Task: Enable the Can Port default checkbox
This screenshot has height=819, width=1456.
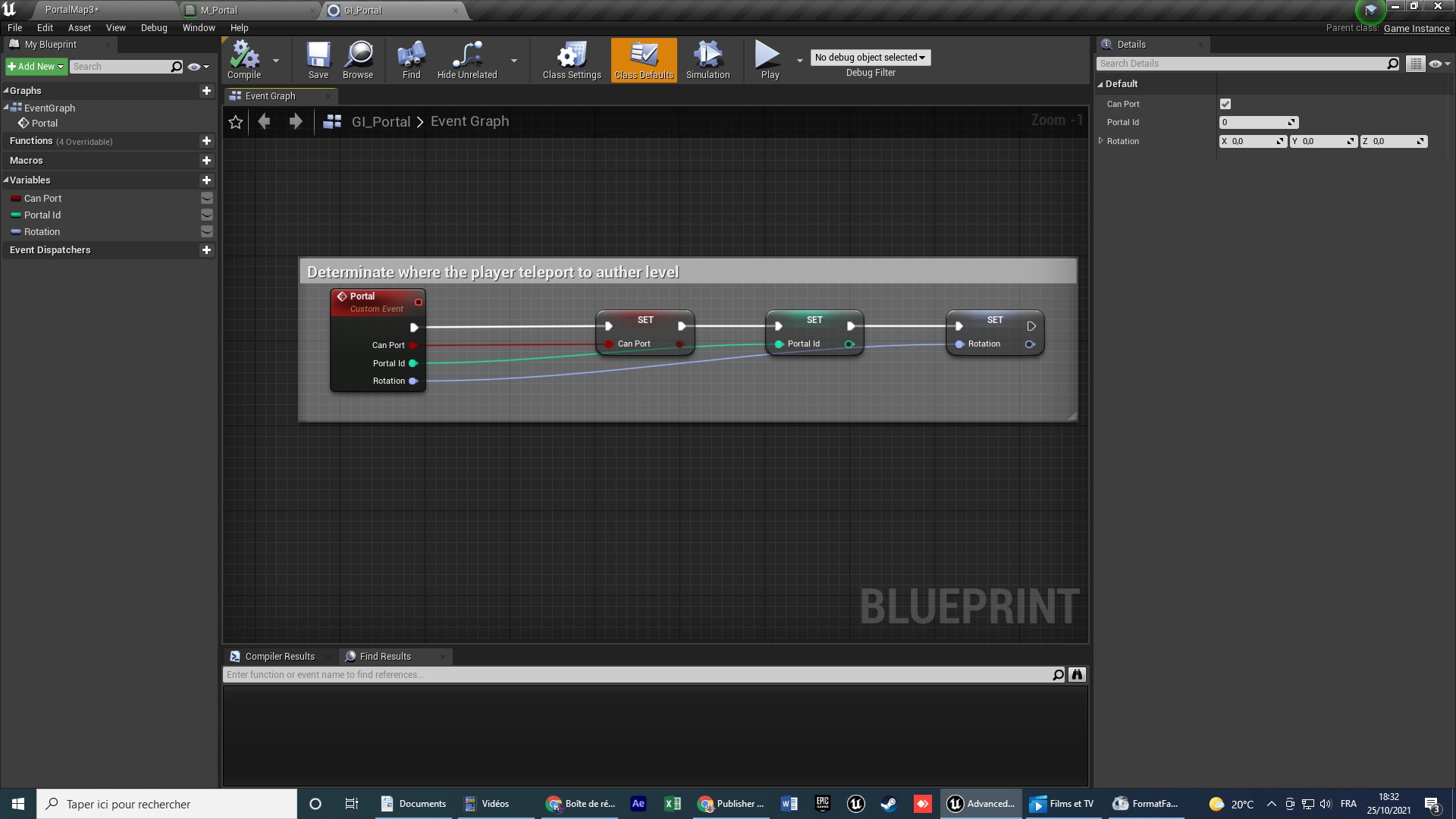Action: [x=1225, y=104]
